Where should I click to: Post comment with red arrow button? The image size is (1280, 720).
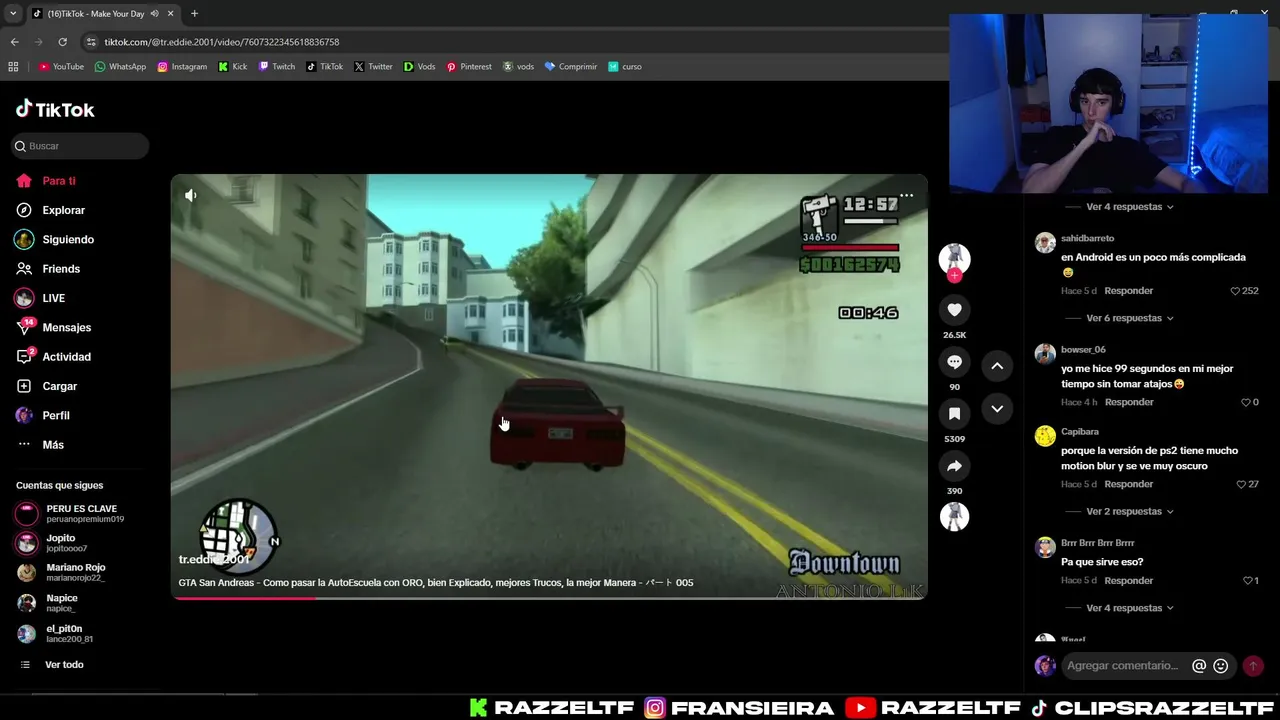click(1253, 666)
